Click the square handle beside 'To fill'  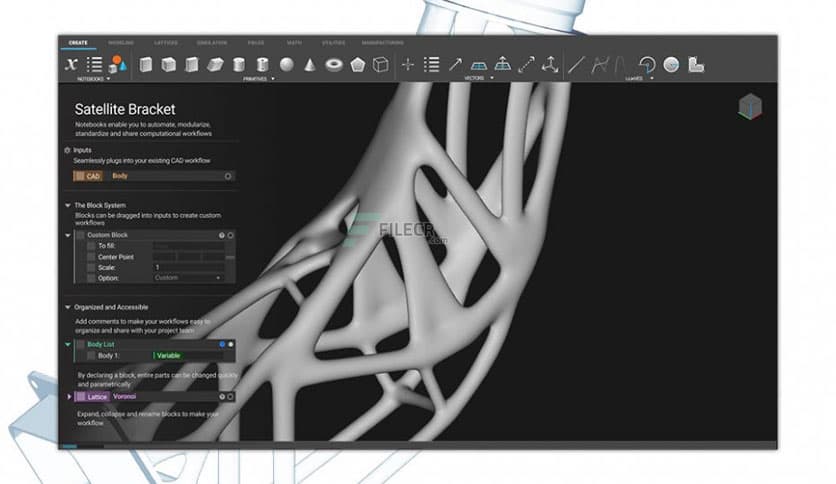(91, 246)
